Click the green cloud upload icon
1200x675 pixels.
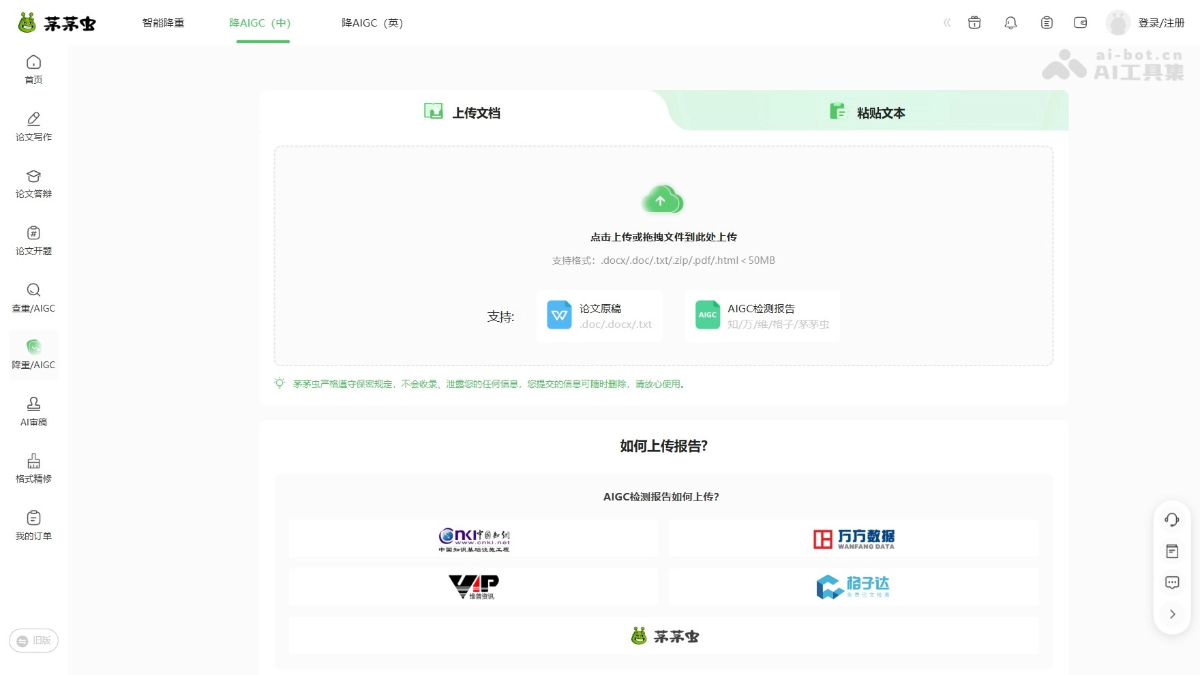663,199
